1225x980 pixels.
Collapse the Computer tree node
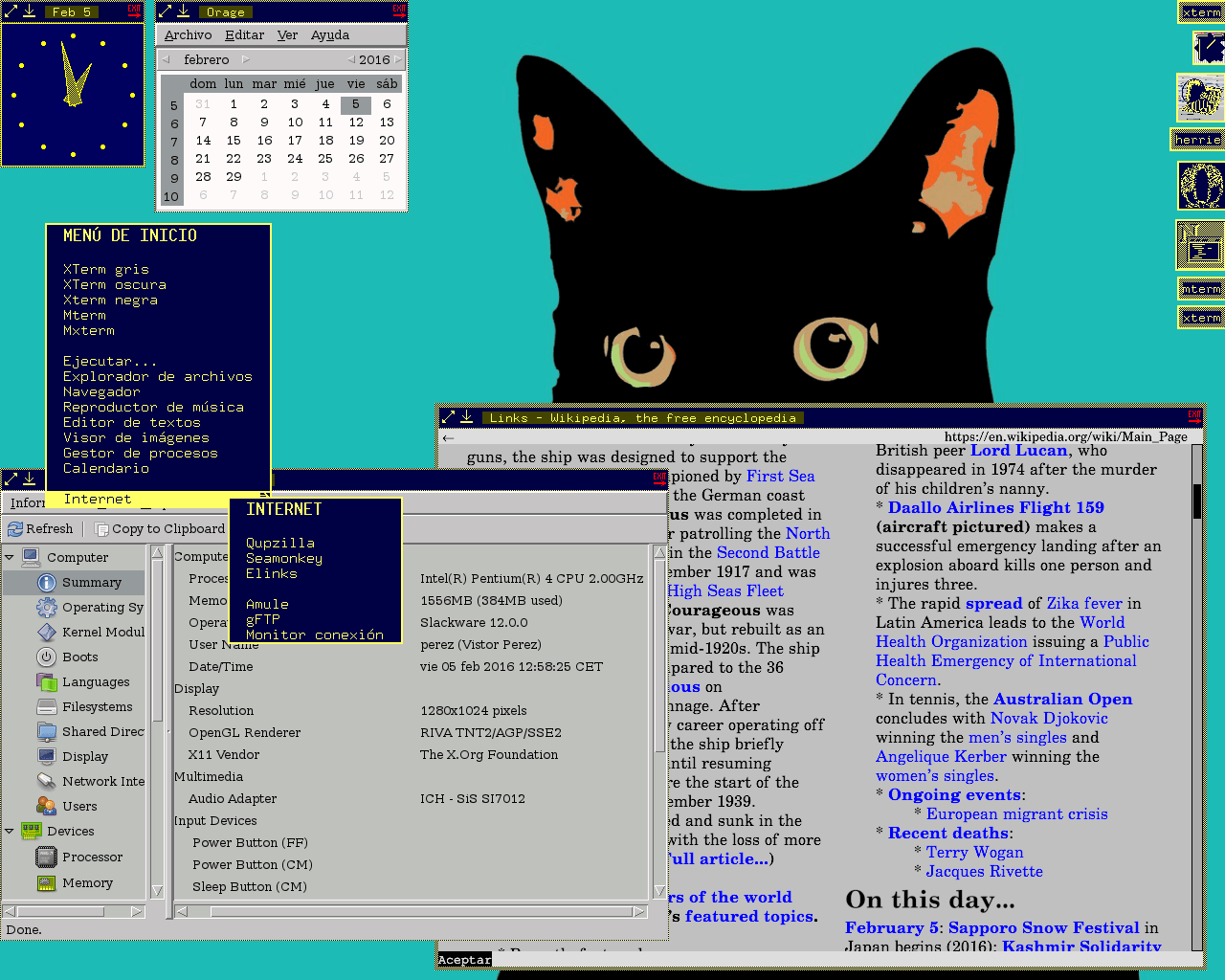(10, 557)
